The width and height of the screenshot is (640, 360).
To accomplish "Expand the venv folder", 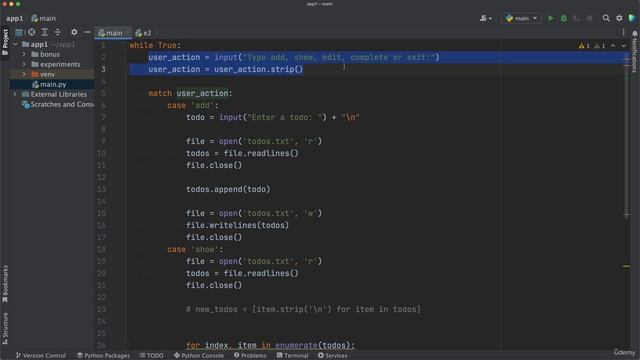I will [24, 74].
